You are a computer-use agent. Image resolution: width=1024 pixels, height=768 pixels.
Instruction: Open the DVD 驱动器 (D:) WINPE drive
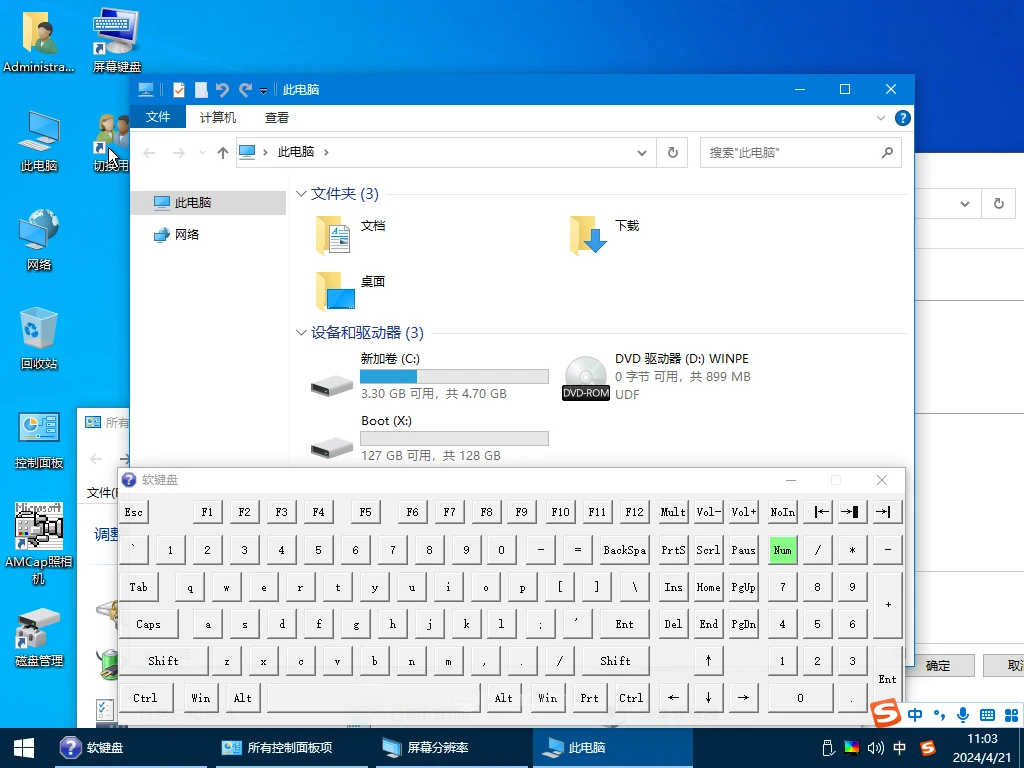(657, 377)
